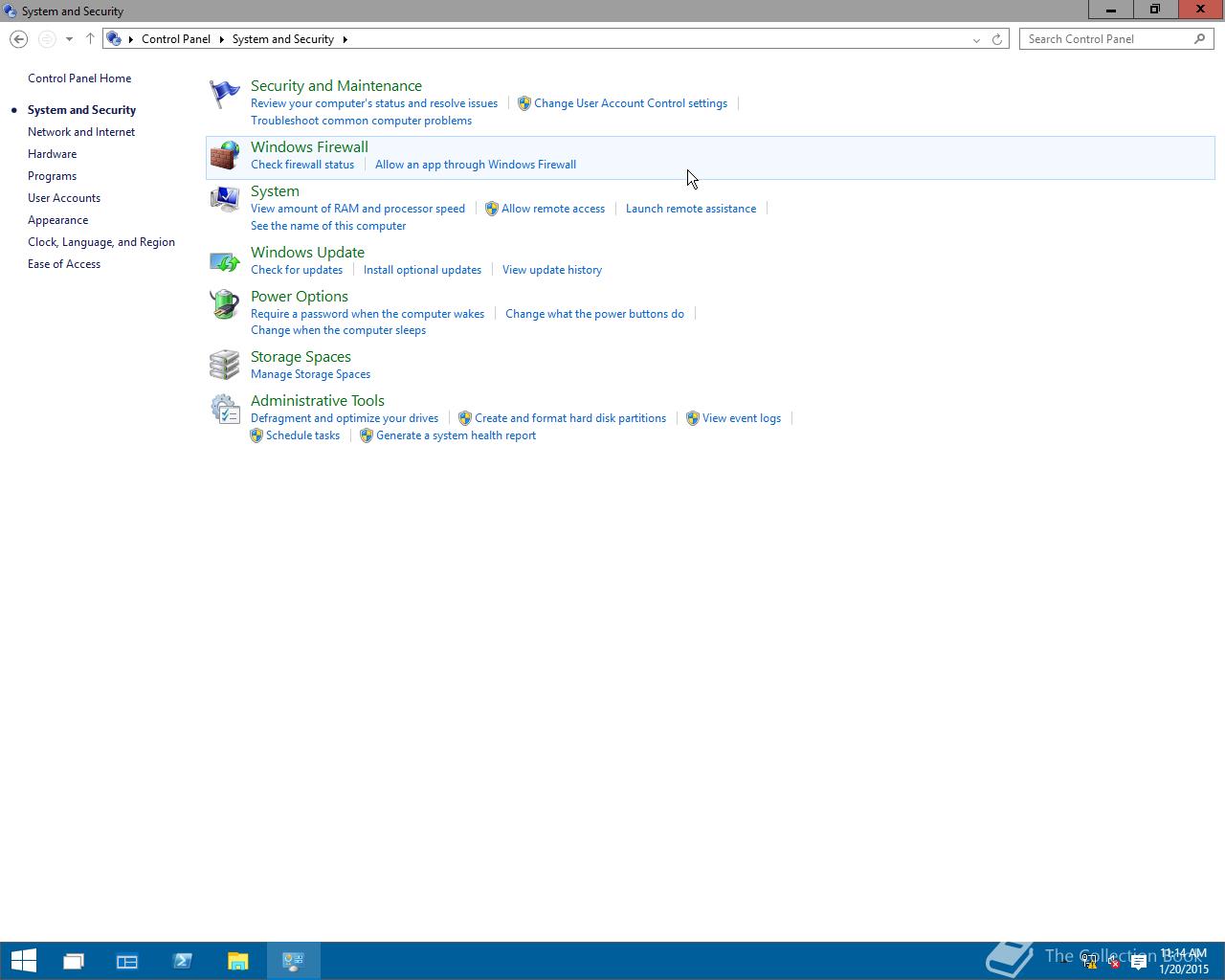Click the shield icon beside Schedule tasks
1225x980 pixels.
[256, 435]
